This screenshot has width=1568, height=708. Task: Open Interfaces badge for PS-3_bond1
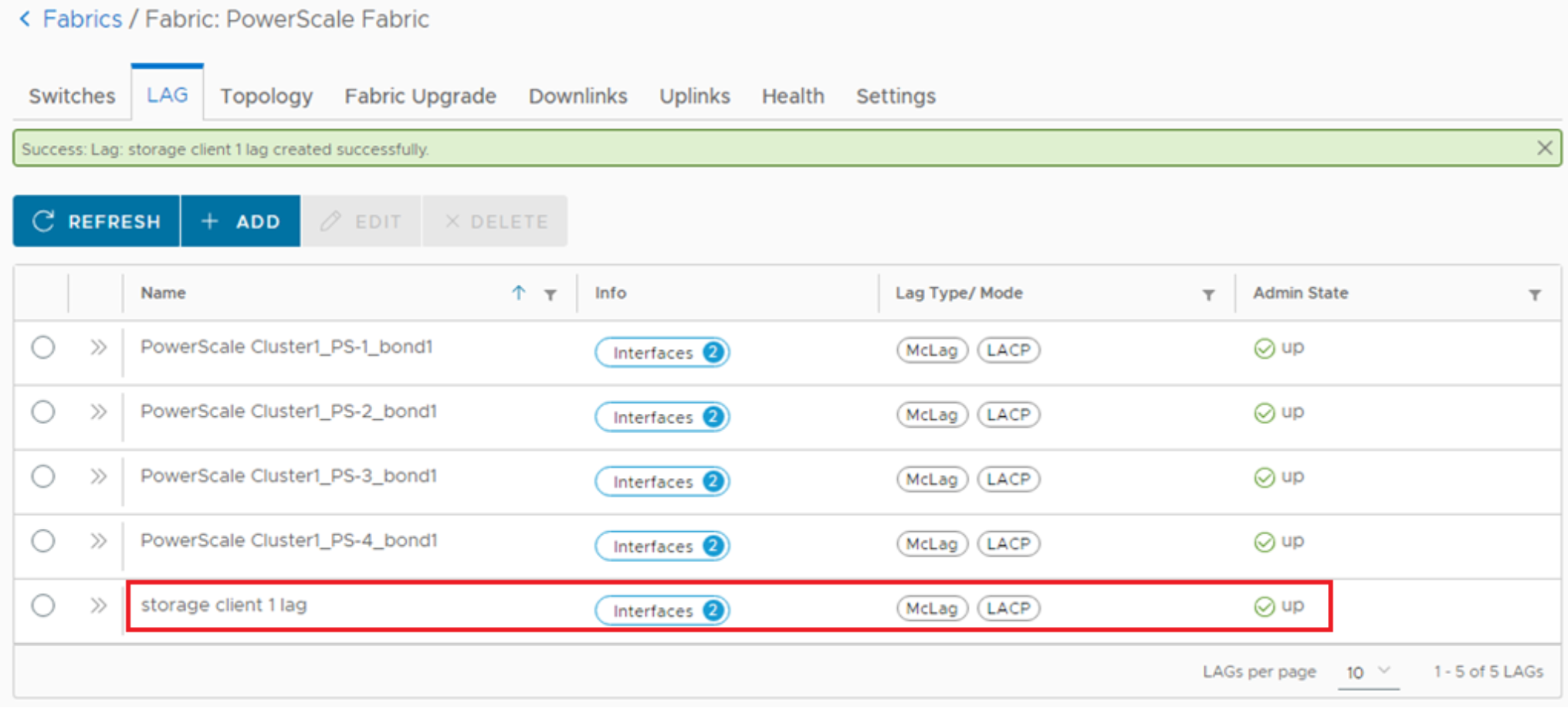coord(662,482)
